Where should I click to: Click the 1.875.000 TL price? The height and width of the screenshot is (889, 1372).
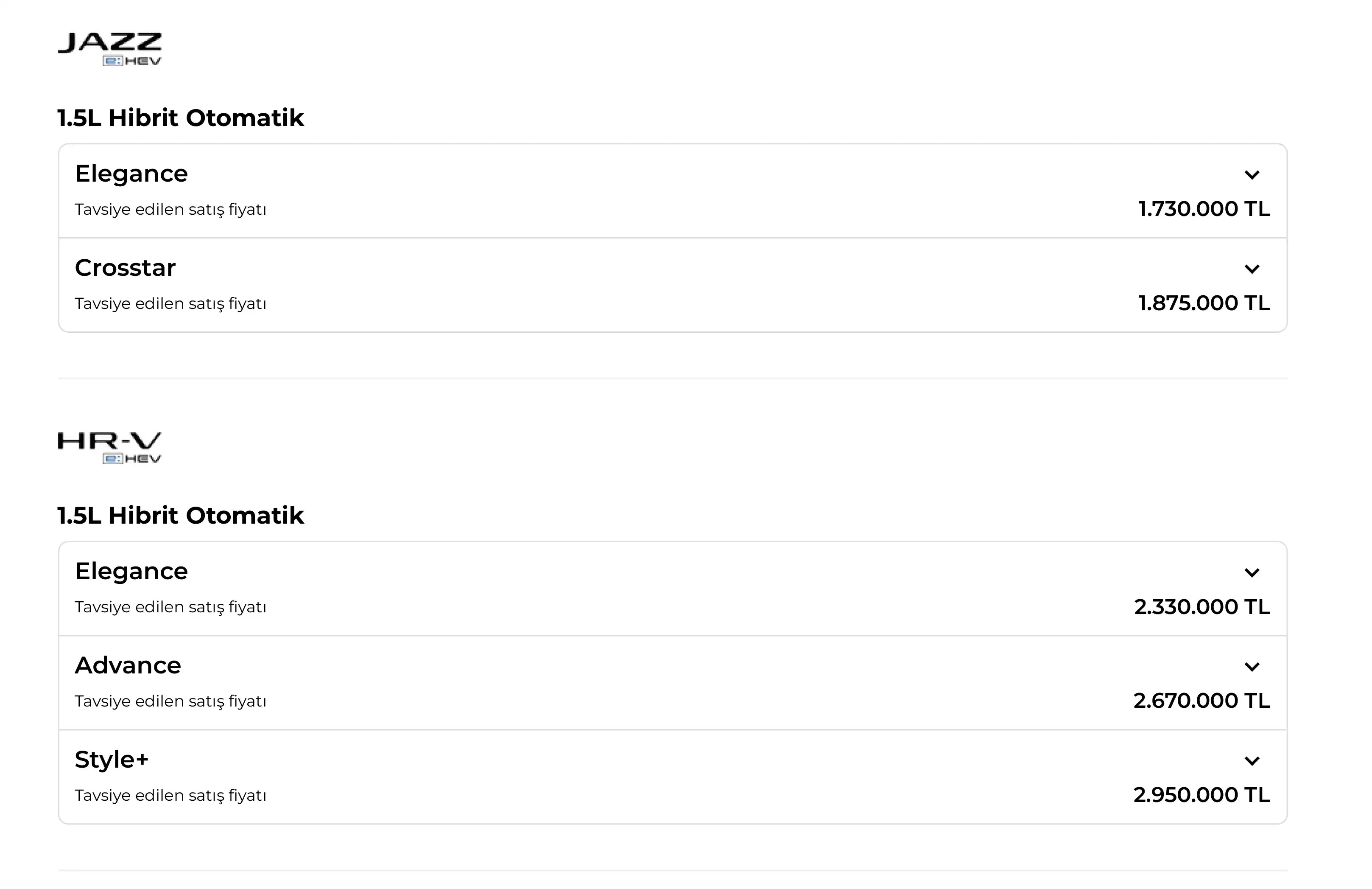pyautogui.click(x=1204, y=303)
